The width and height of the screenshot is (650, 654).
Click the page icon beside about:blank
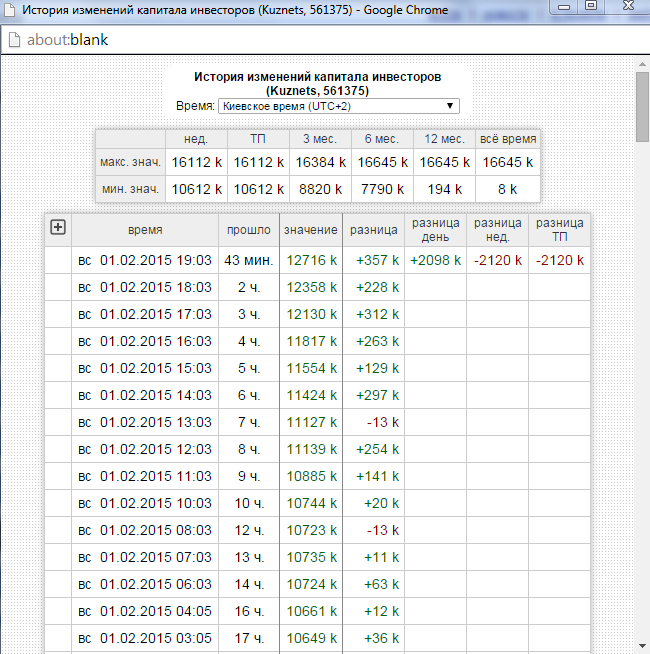[x=14, y=40]
